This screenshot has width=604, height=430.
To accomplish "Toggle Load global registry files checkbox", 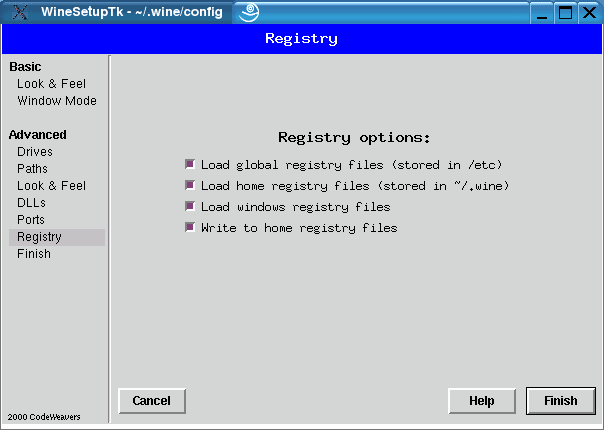I will (190, 165).
